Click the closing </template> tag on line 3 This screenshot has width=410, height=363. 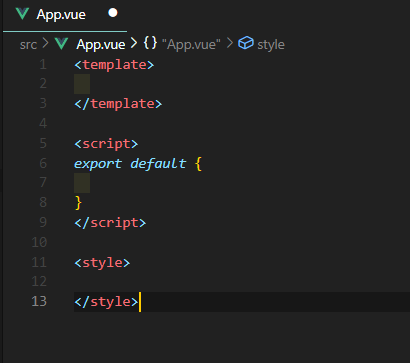118,104
